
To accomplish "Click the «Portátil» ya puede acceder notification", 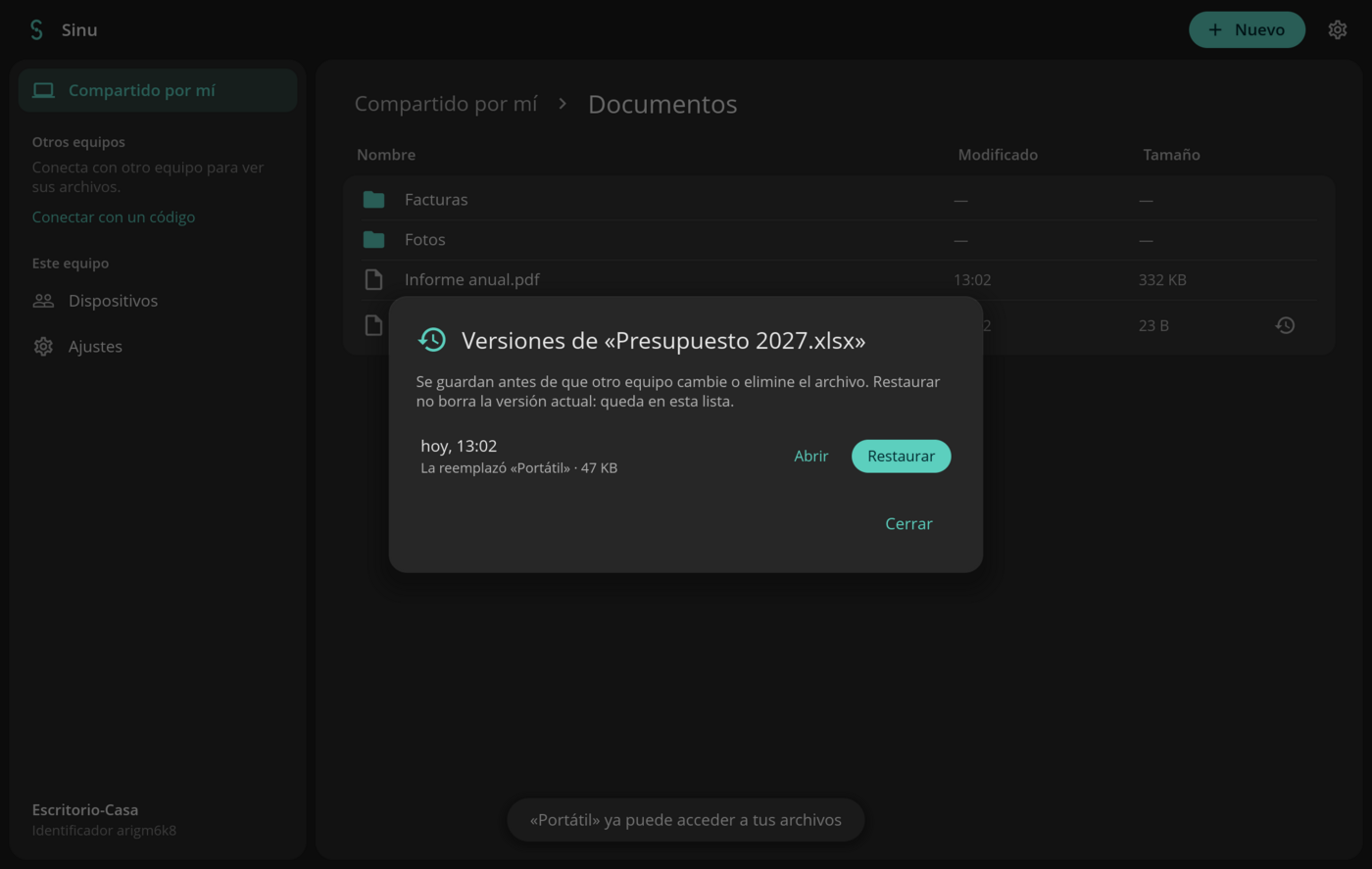I will [686, 820].
